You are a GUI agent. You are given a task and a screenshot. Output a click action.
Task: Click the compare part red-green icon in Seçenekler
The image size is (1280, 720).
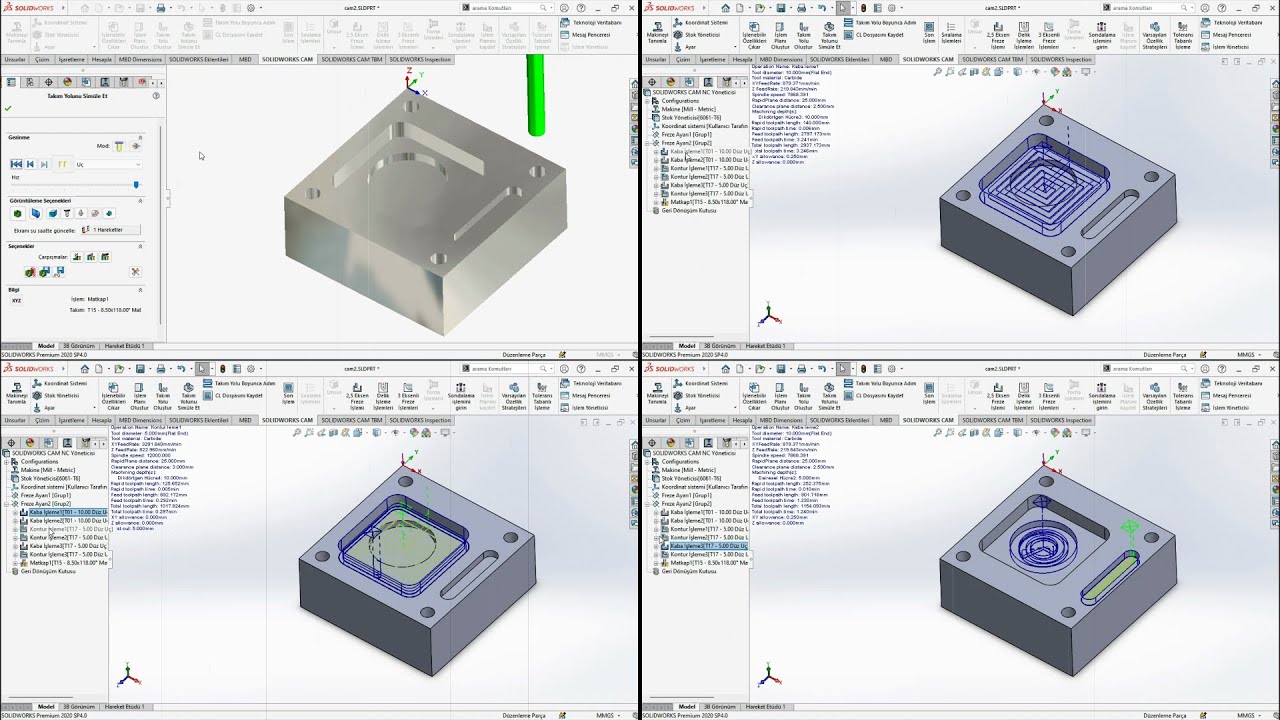click(x=30, y=272)
